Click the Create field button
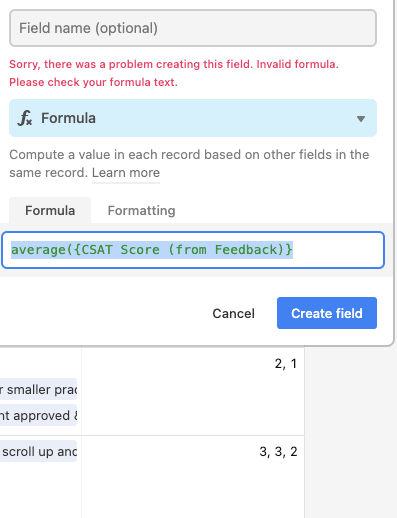This screenshot has height=518, width=397. [x=327, y=313]
